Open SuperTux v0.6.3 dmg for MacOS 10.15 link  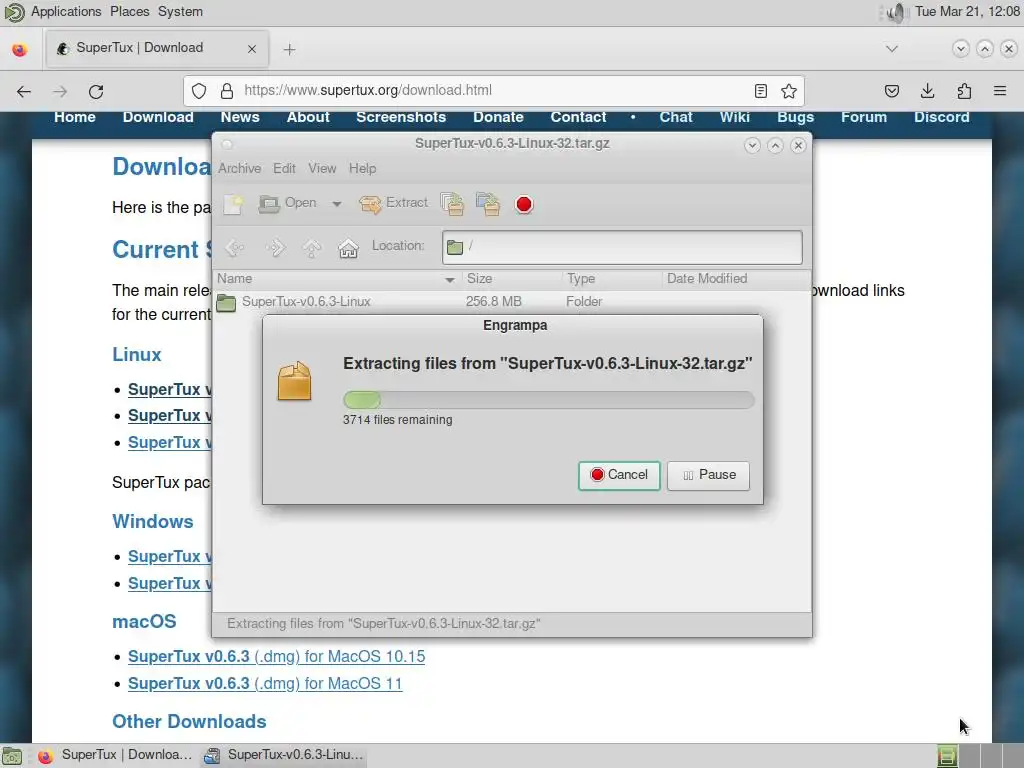point(276,656)
